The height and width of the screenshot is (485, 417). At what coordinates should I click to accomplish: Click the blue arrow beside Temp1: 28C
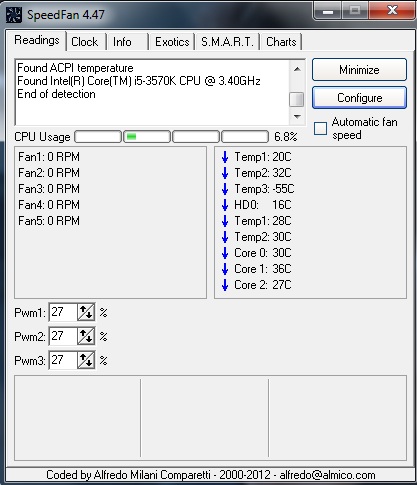[225, 221]
